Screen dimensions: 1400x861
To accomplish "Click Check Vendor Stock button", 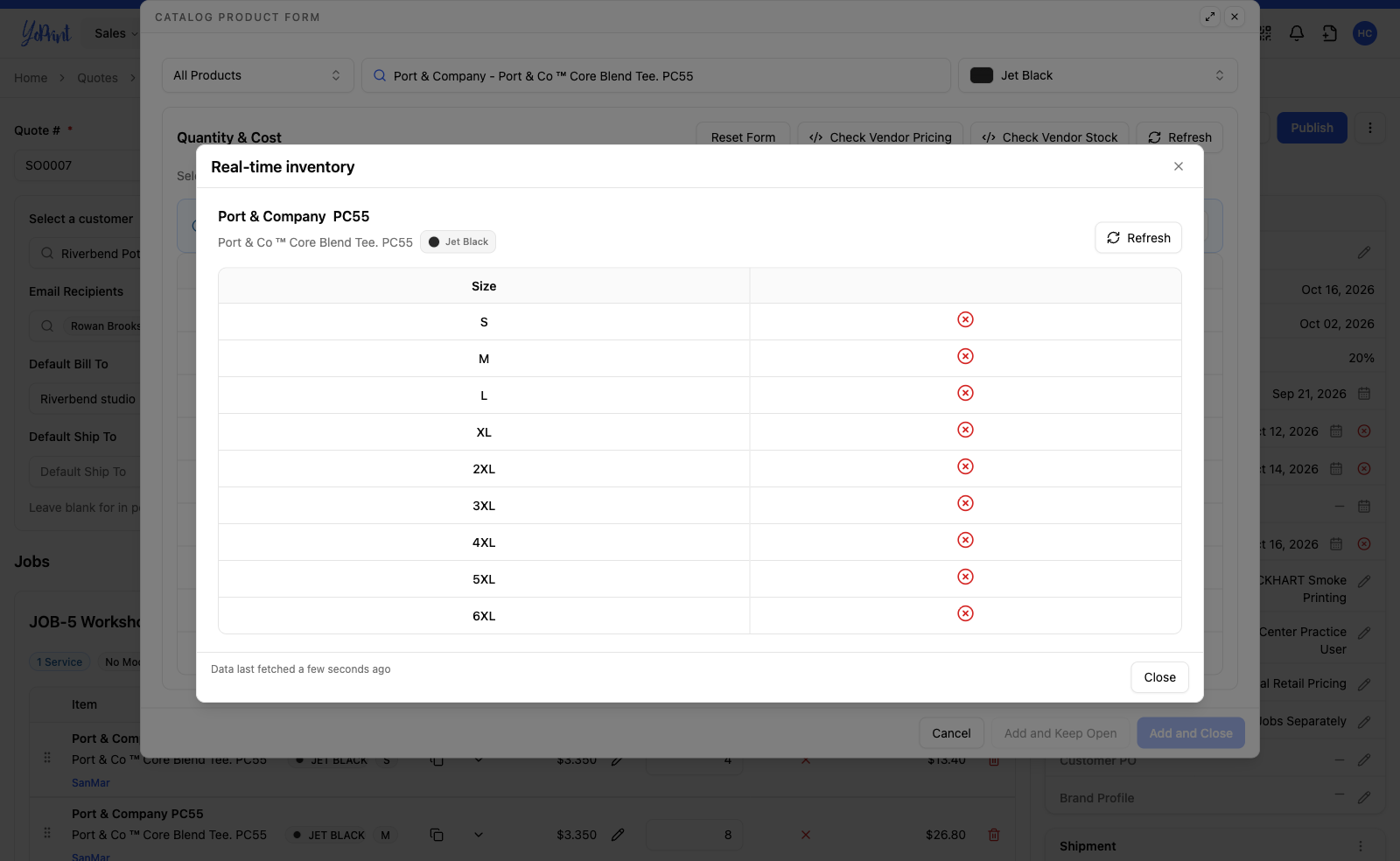I will tap(1050, 137).
